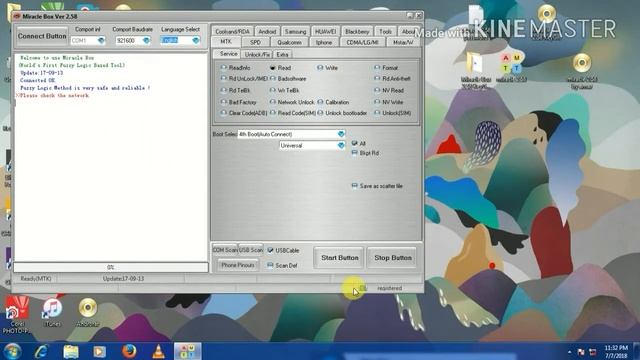Choose Clear Code(ADB) option
The height and width of the screenshot is (360, 640).
tap(224, 113)
